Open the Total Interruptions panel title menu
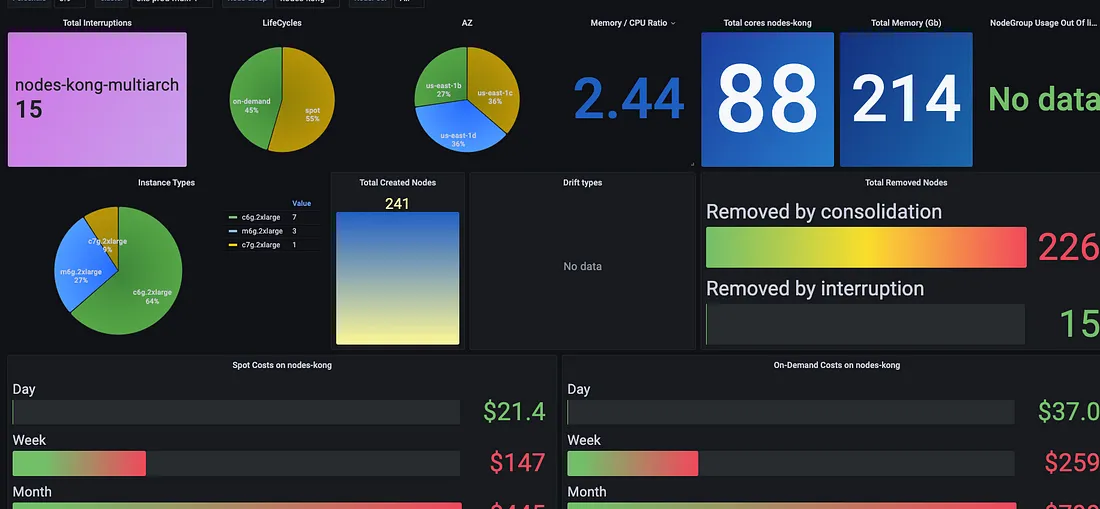This screenshot has height=509, width=1100. pos(97,23)
